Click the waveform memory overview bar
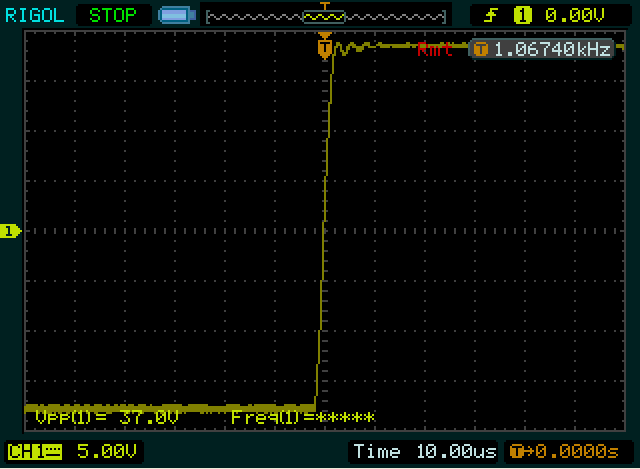640x469 pixels. pos(326,17)
